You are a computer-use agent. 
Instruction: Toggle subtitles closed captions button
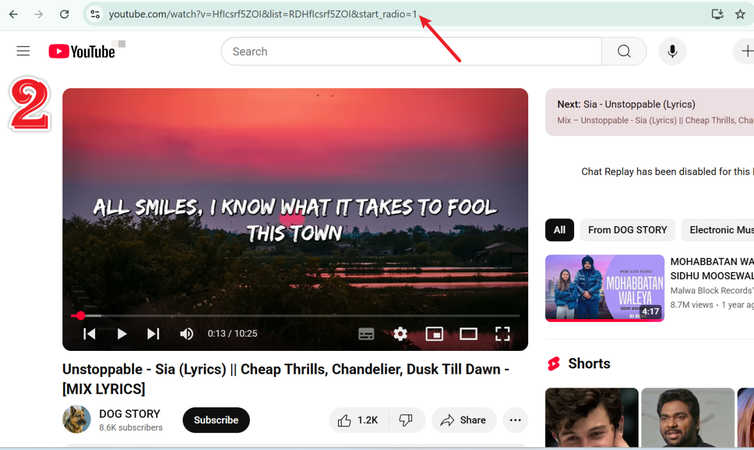(366, 334)
